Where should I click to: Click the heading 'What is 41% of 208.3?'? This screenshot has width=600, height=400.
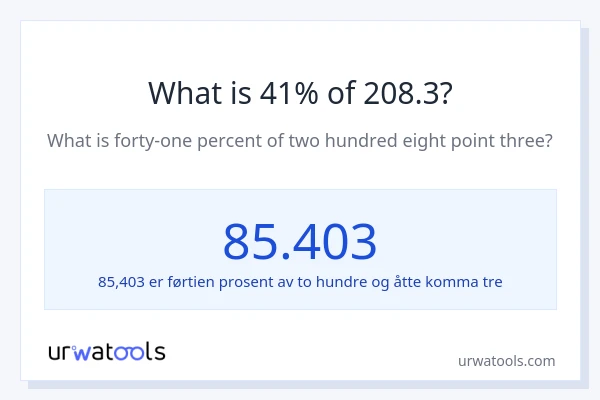(x=300, y=92)
